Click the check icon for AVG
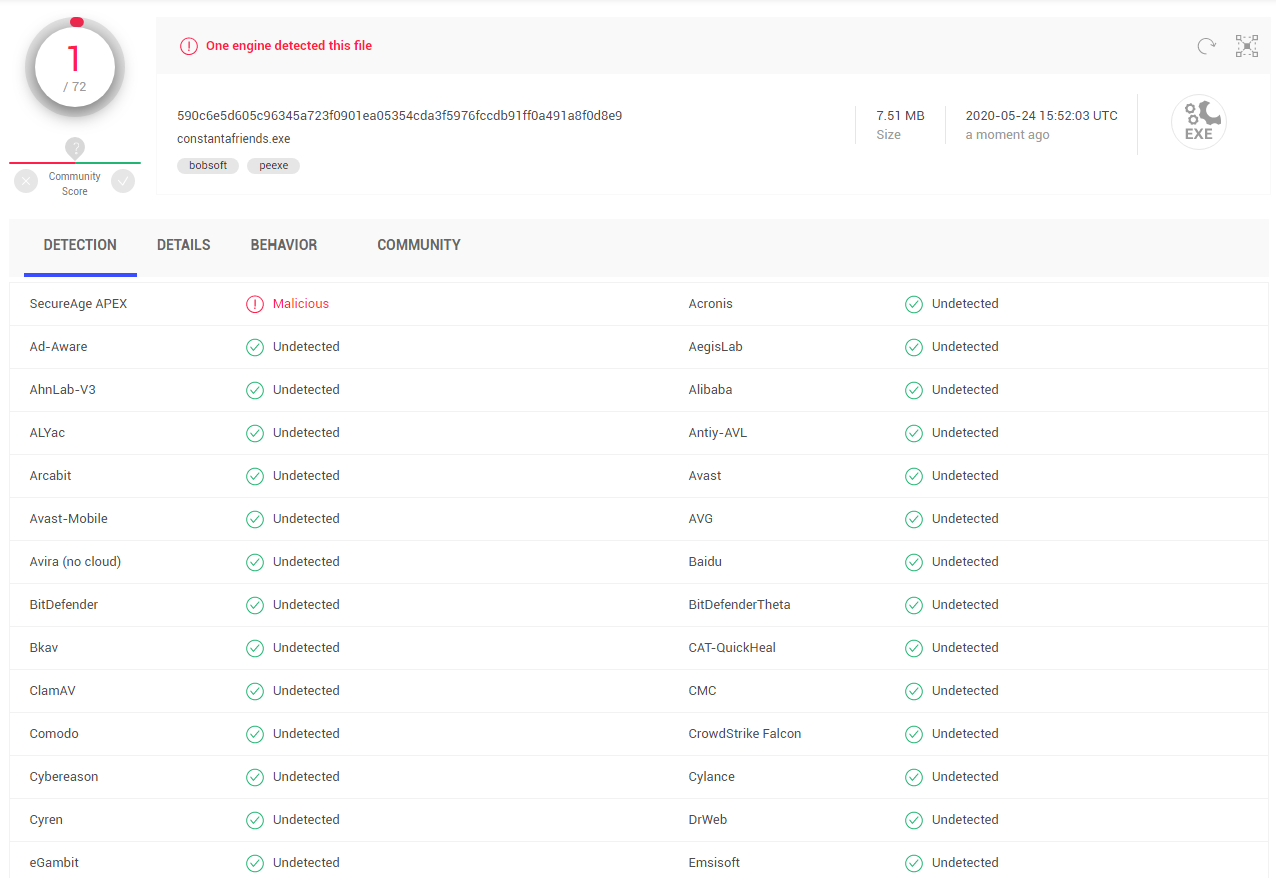 [914, 519]
